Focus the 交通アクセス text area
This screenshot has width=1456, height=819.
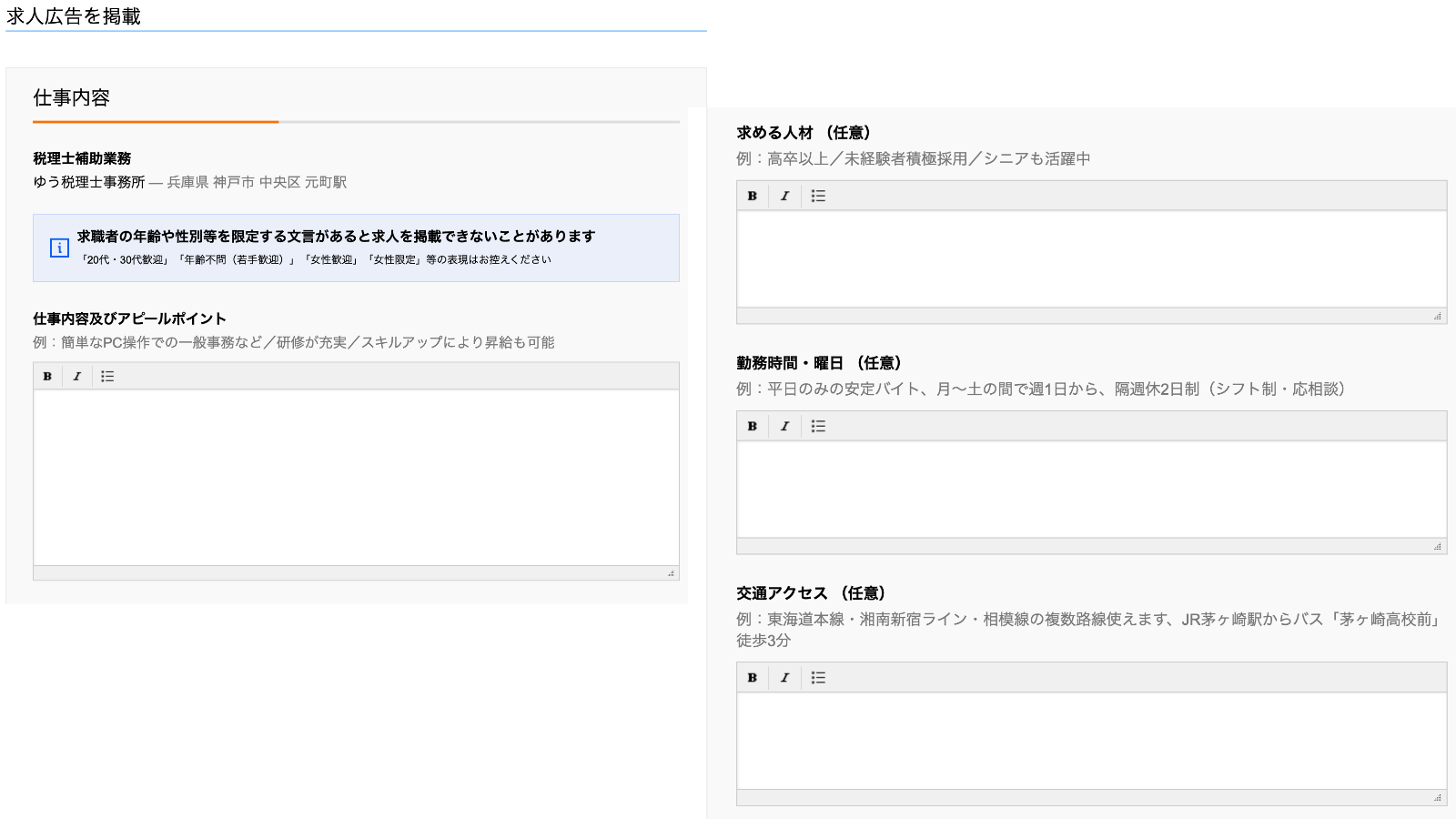pos(1091,741)
